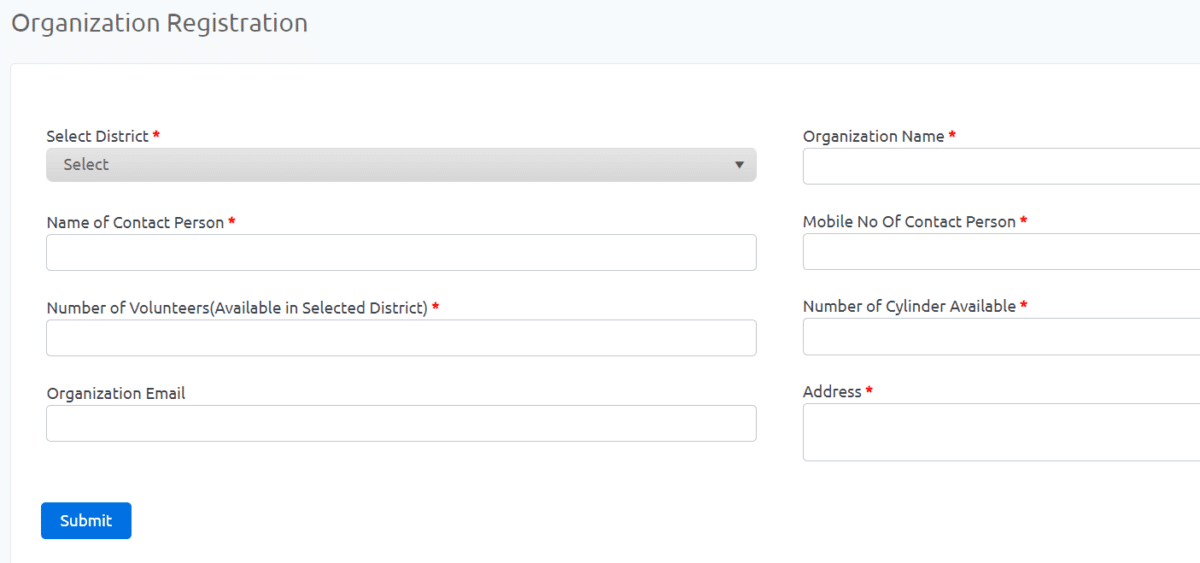Focus the Number of Cylinder Available field

1001,337
